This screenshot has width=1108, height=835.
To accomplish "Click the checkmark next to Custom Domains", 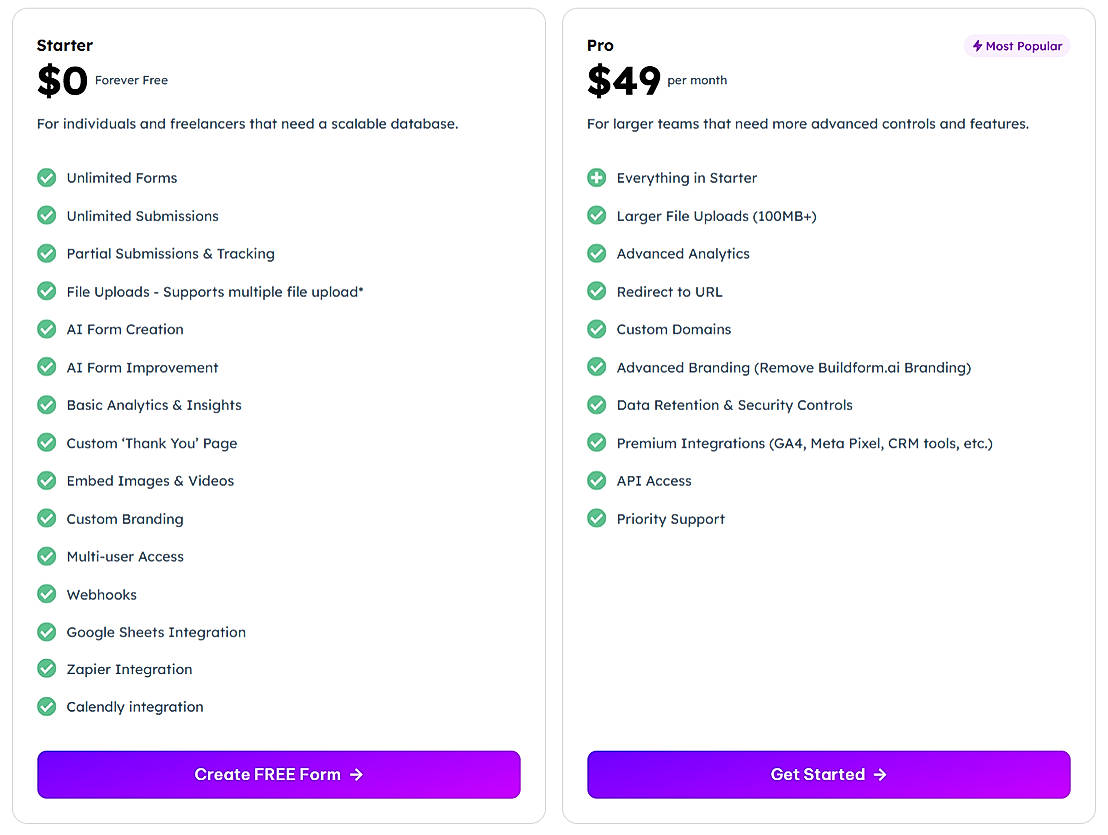I will [x=597, y=329].
